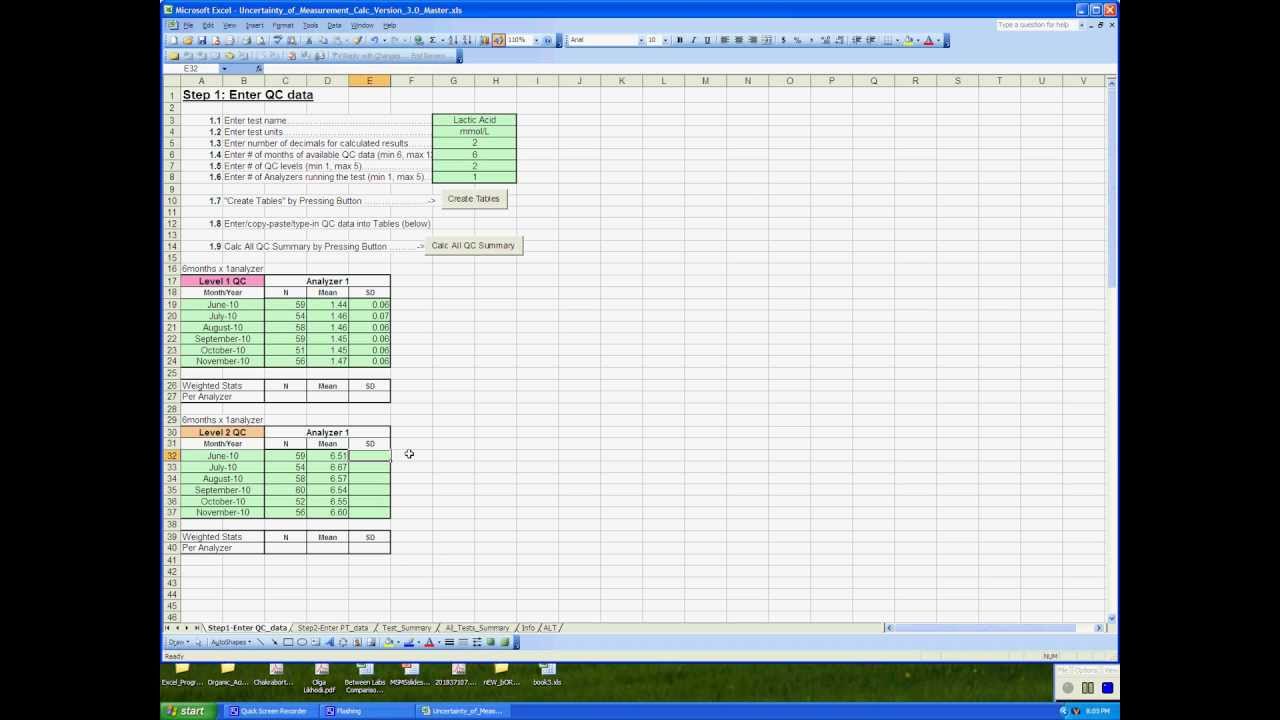Toggle Underline formatting
Viewport: 1280px width, 720px height.
coord(708,40)
